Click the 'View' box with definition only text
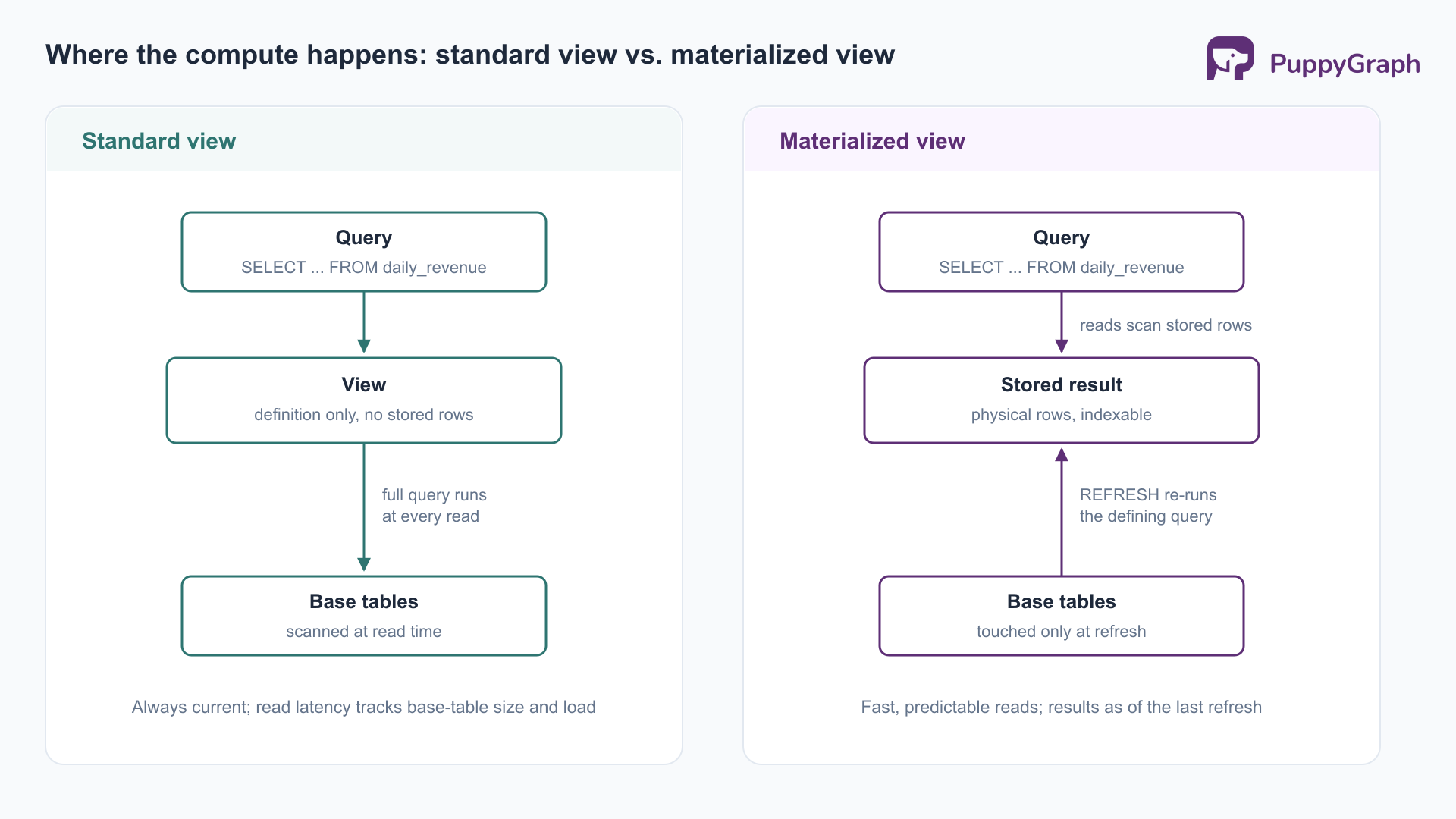Image resolution: width=1456 pixels, height=819 pixels. pos(364,400)
